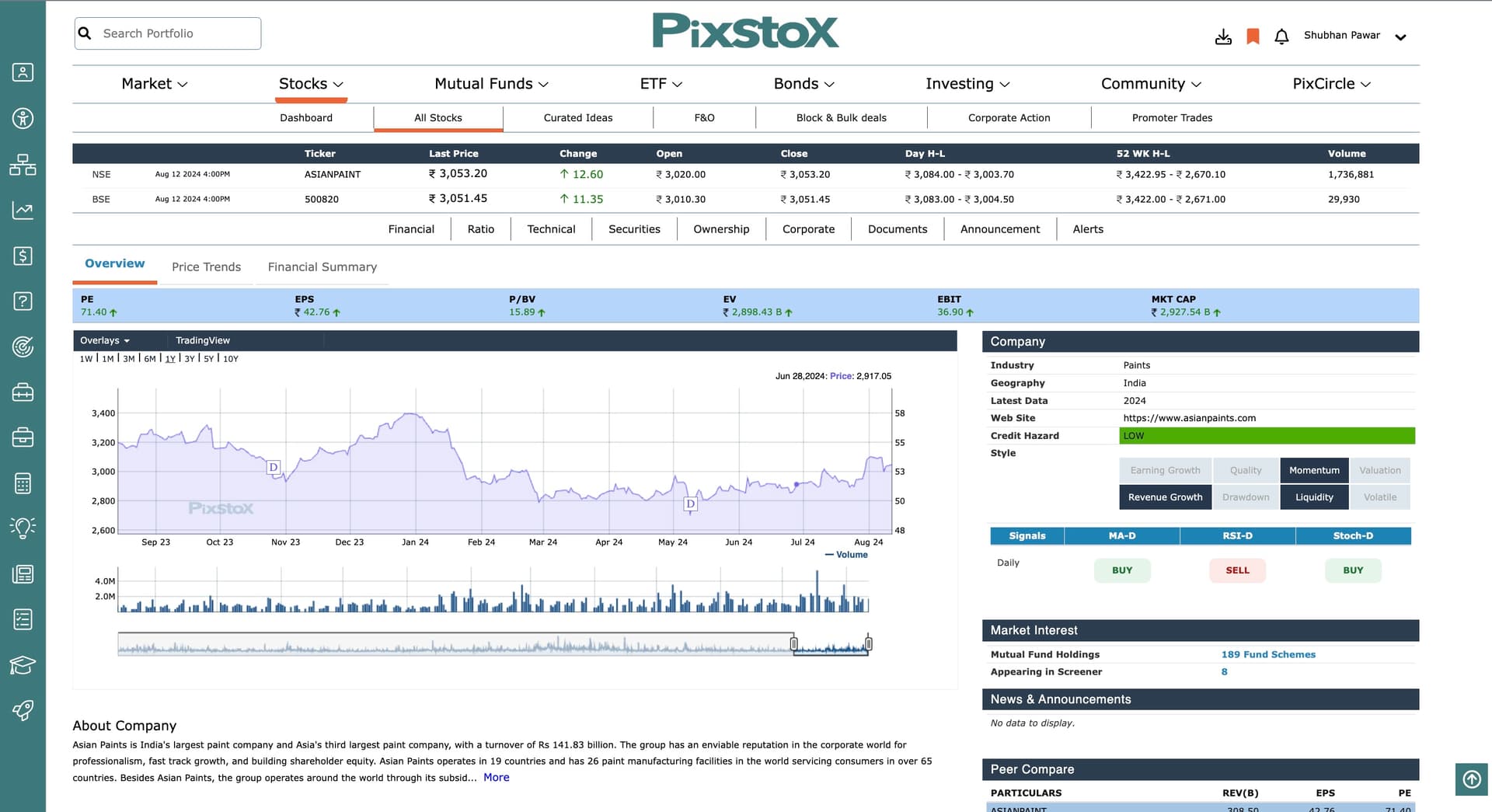Click the rocket sidebar icon
The image size is (1492, 812).
23,710
